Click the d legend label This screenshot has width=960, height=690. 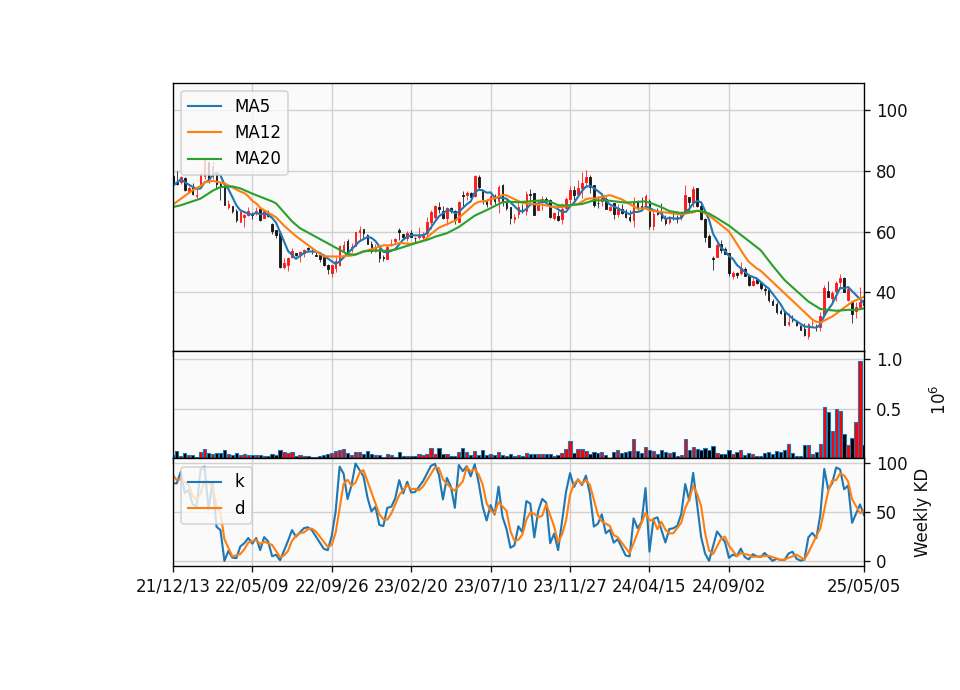tap(240, 508)
